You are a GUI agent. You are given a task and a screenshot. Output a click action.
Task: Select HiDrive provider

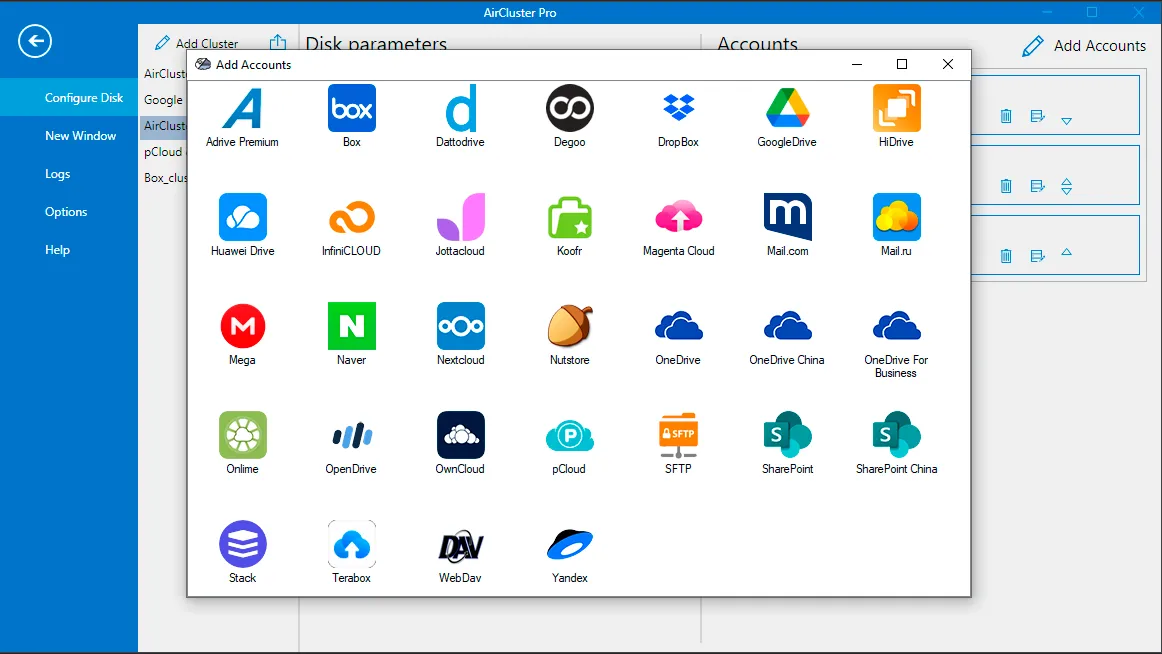(896, 109)
